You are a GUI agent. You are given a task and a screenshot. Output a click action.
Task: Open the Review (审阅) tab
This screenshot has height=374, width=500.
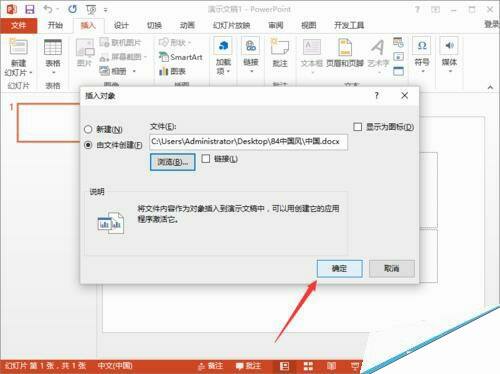click(x=276, y=25)
